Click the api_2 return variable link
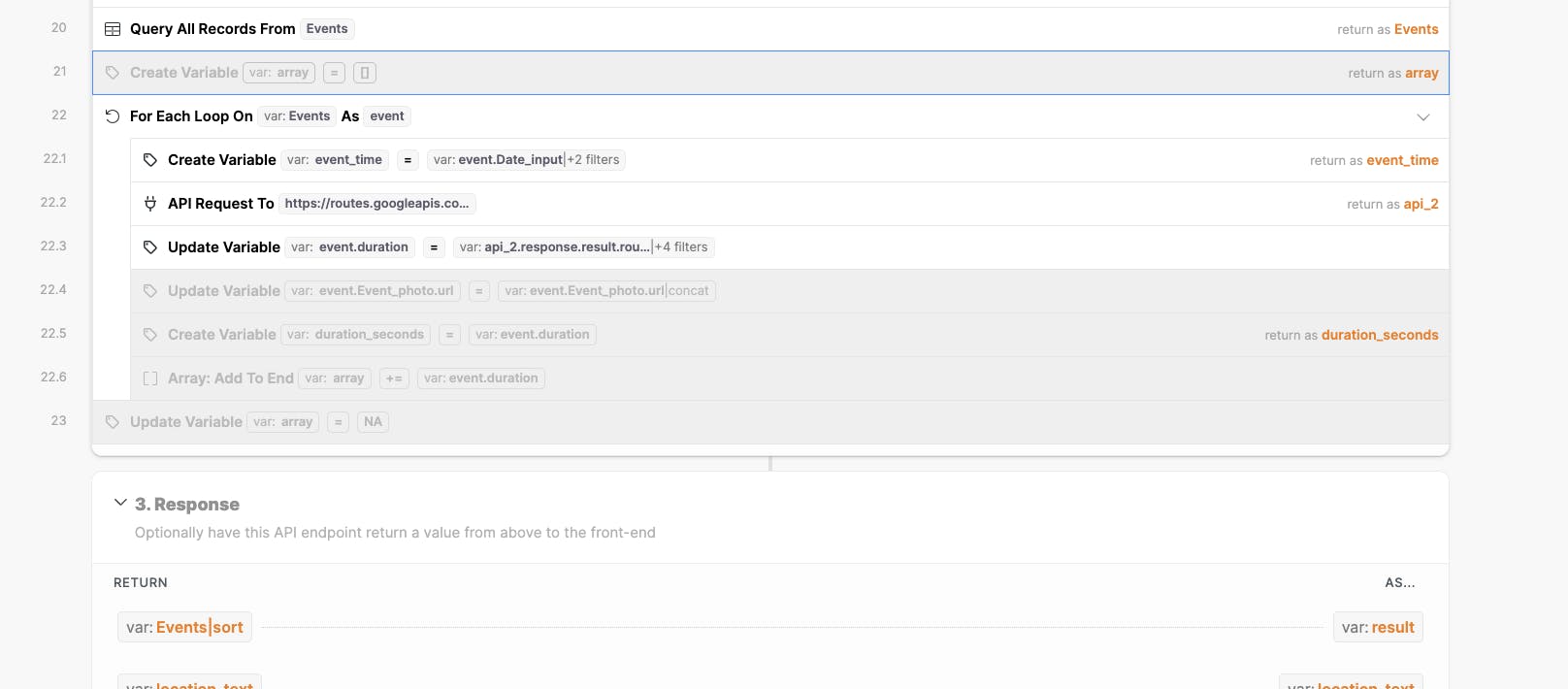 pyautogui.click(x=1421, y=204)
